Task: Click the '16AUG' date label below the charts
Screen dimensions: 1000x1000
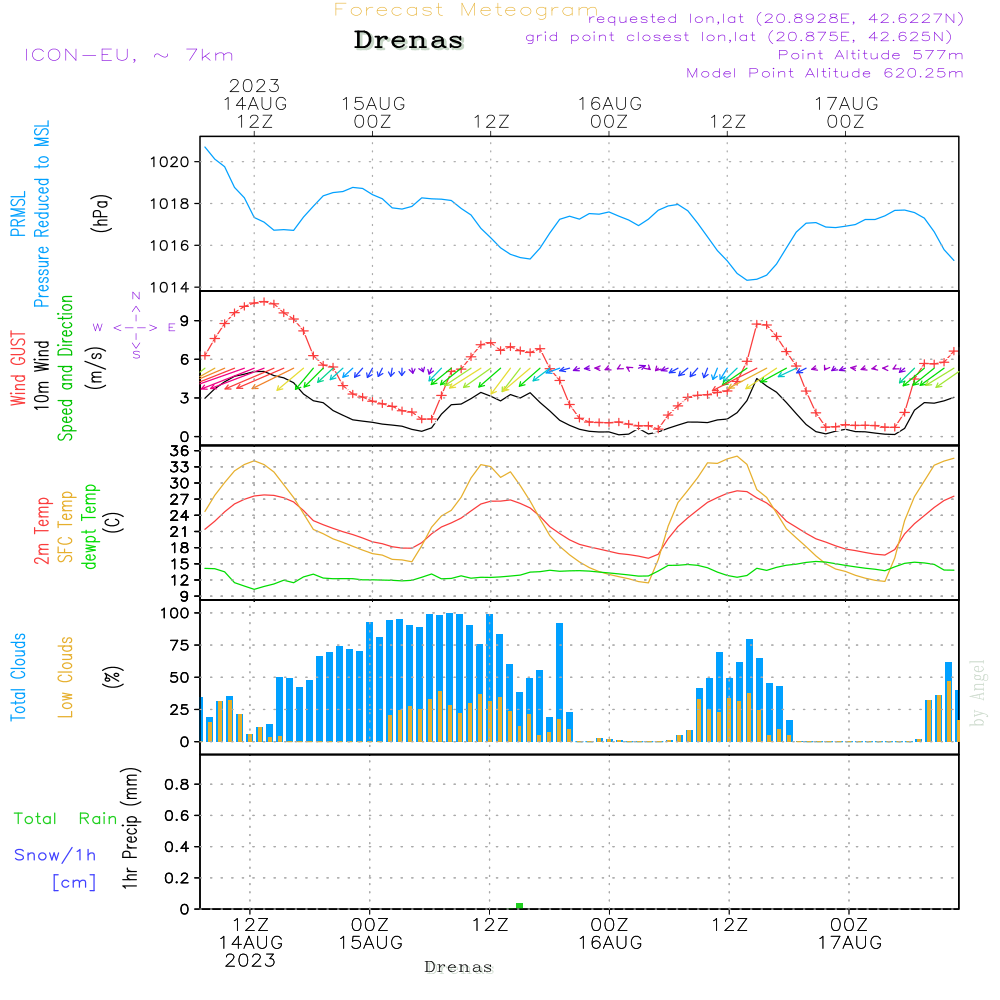Action: click(610, 943)
